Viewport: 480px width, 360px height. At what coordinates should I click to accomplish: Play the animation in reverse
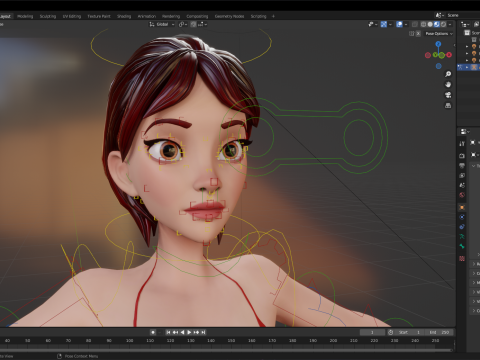coord(182,332)
